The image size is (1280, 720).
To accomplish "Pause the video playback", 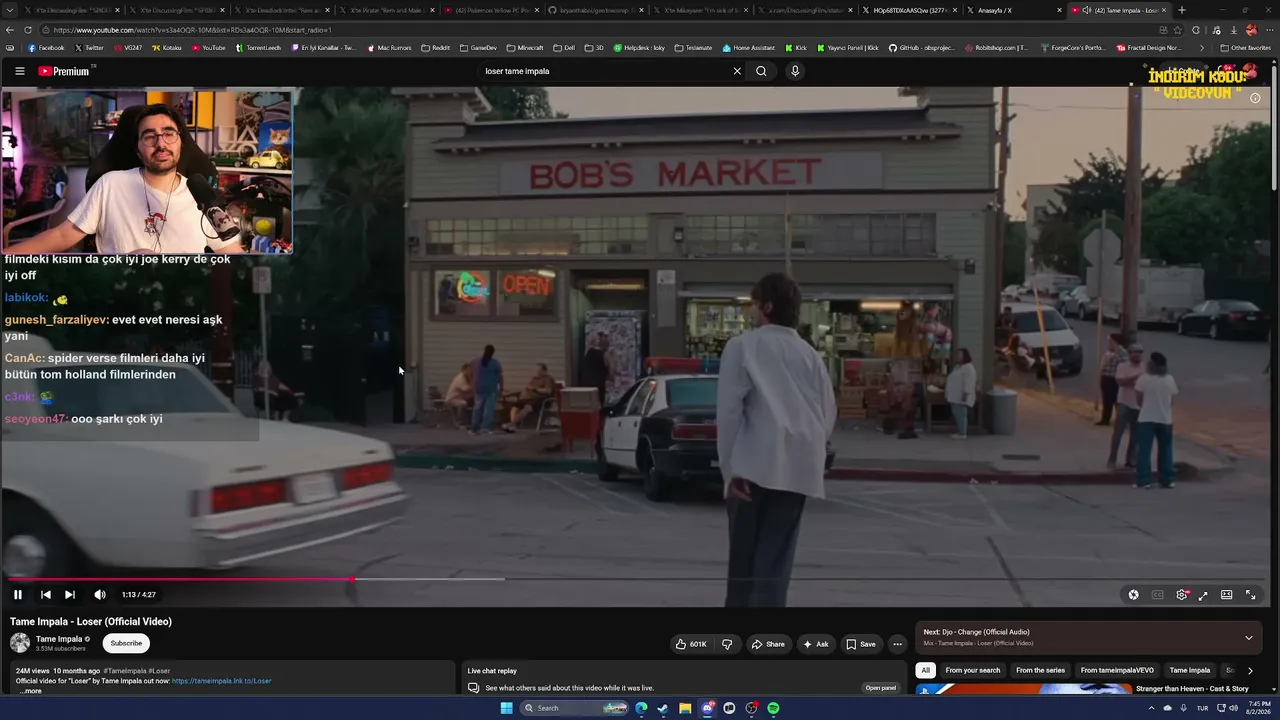I will click(18, 594).
